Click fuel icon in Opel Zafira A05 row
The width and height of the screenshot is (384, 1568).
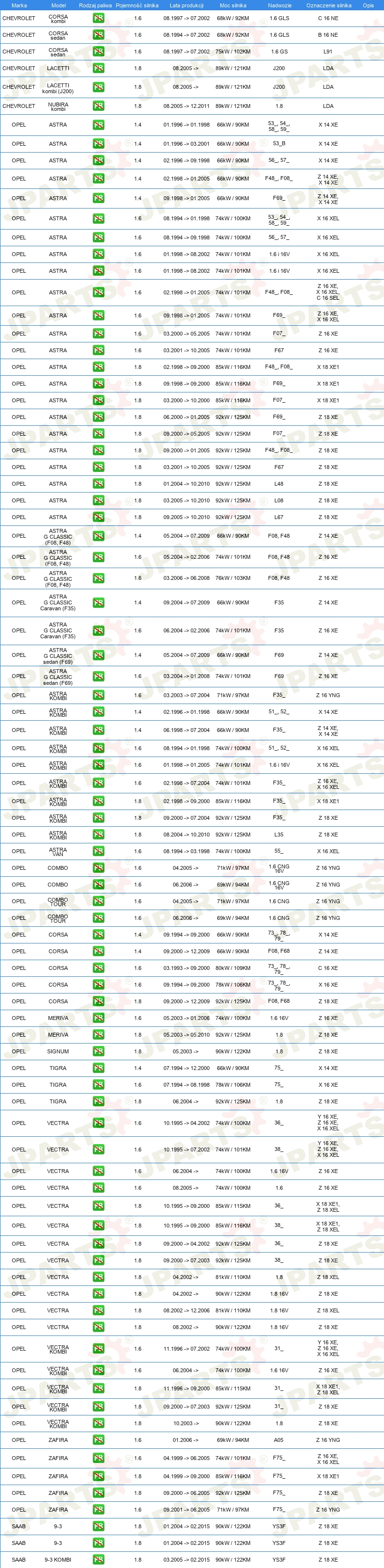[x=98, y=1440]
